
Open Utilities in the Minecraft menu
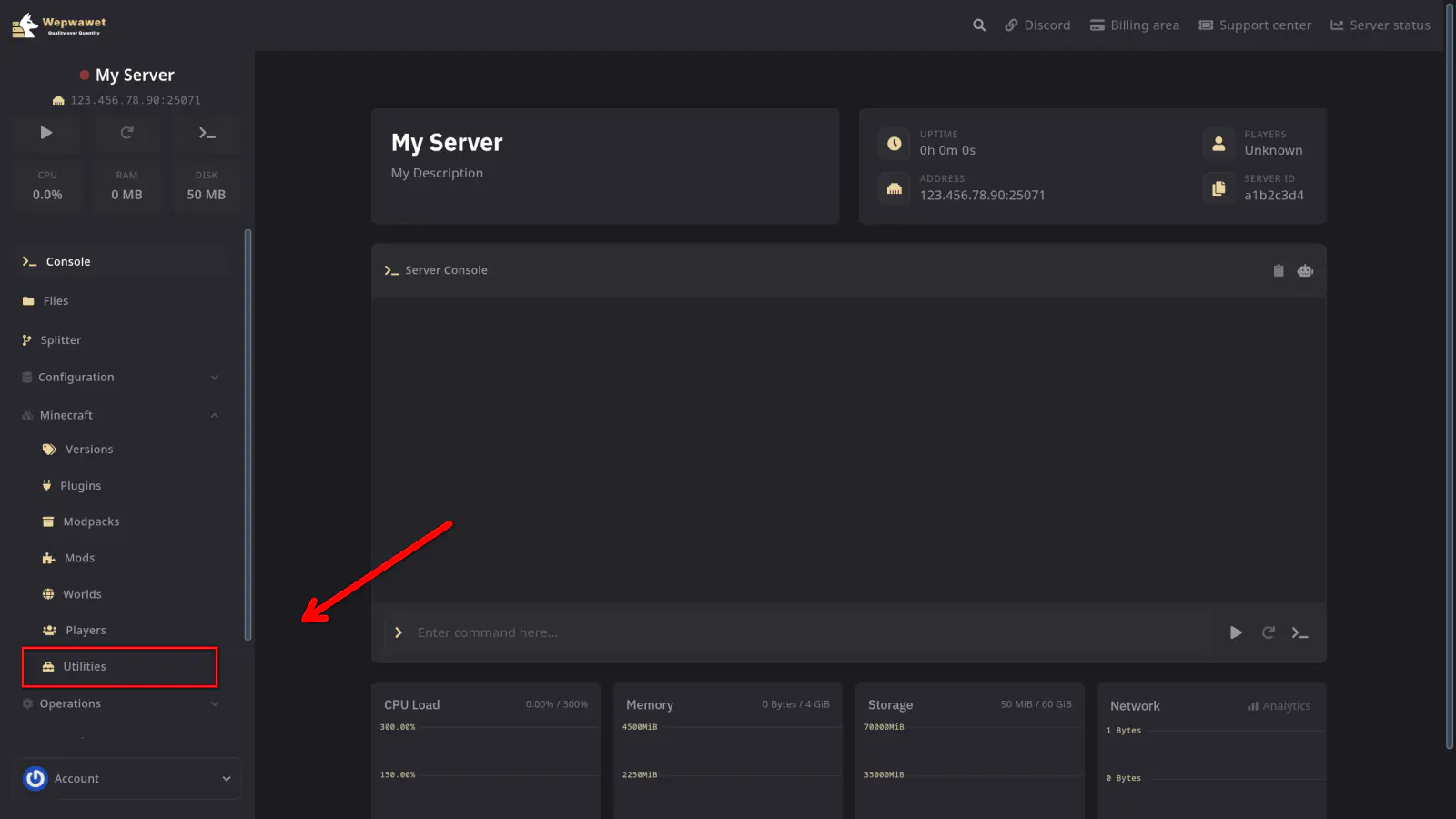coord(85,667)
